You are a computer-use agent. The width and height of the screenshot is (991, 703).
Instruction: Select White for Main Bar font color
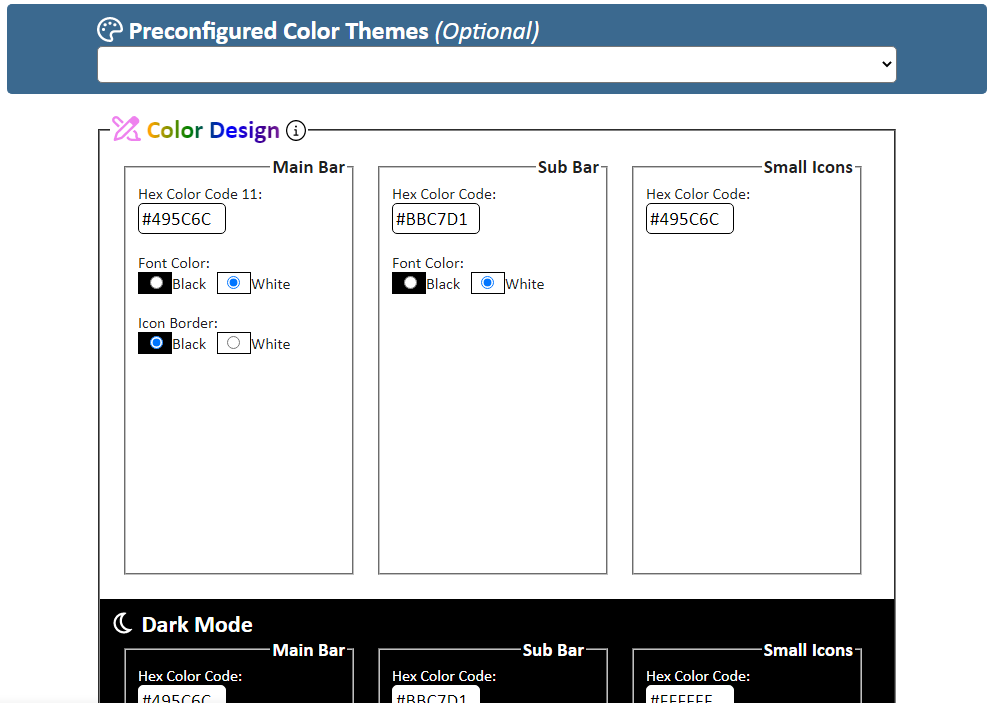234,283
